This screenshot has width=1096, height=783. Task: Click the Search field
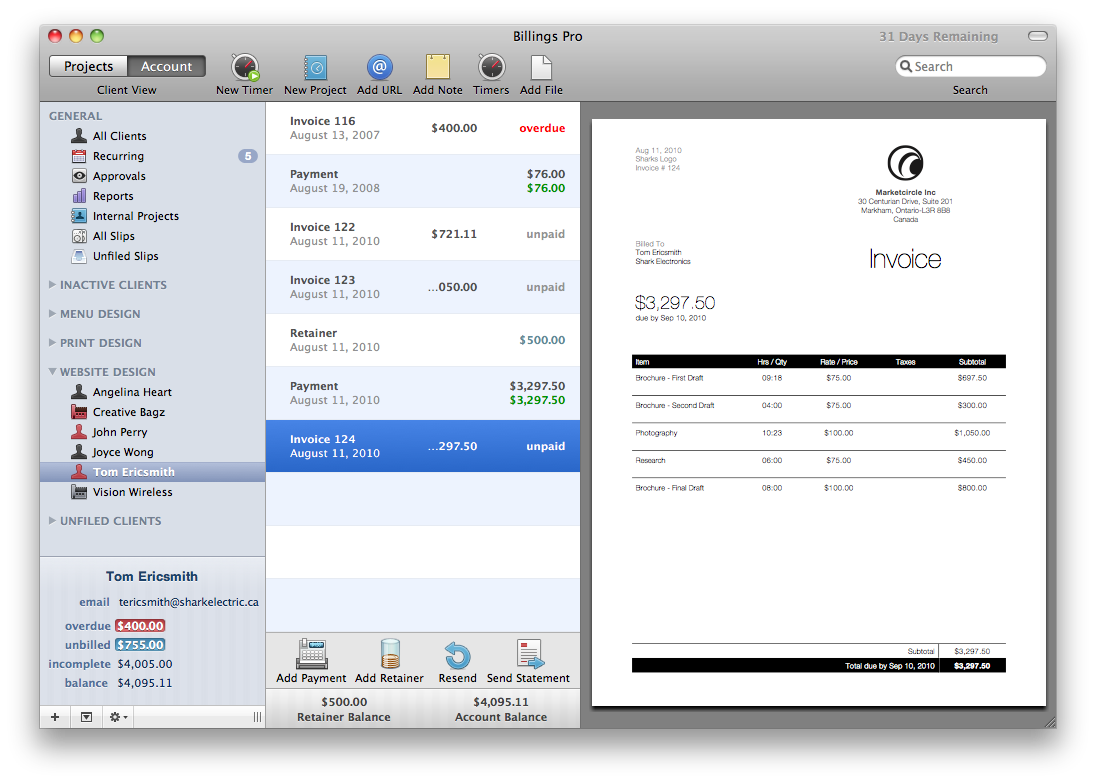tap(970, 66)
